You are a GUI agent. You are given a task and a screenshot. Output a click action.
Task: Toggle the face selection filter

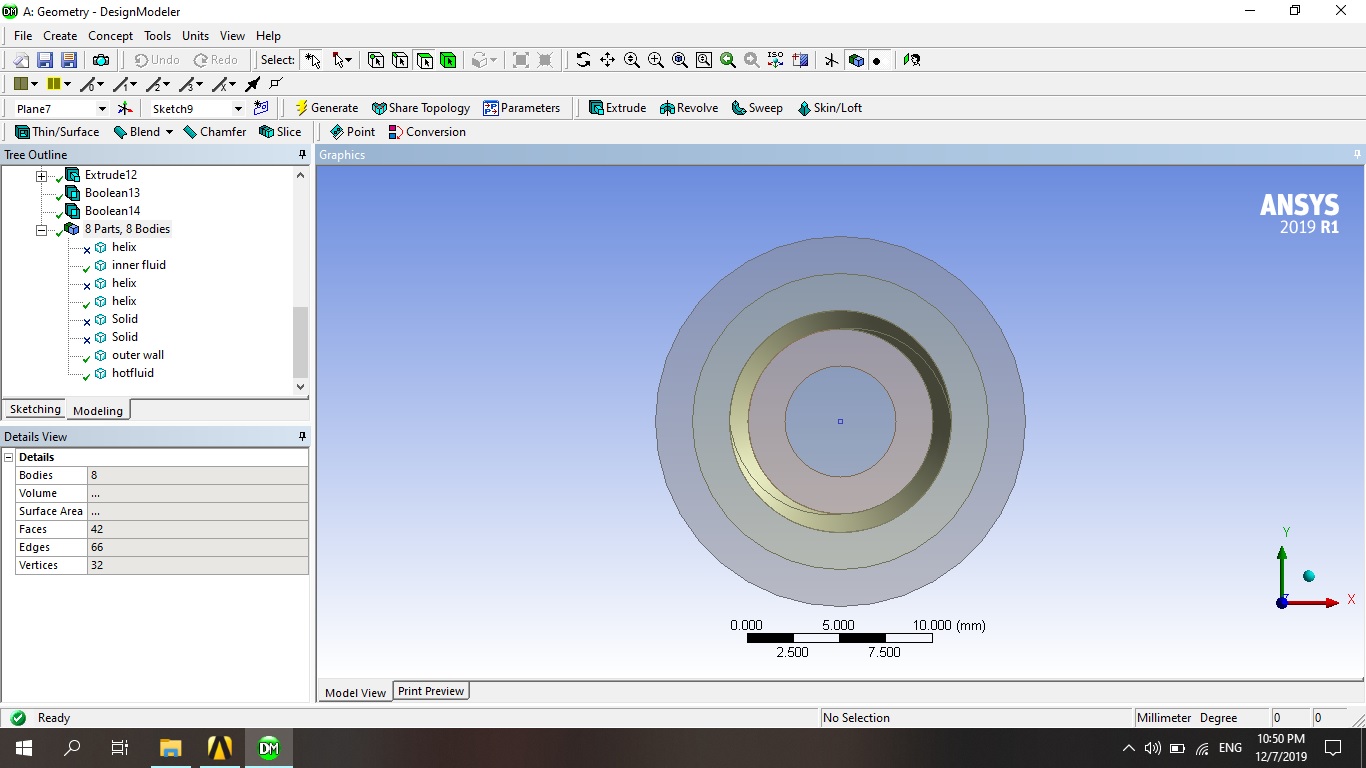pyautogui.click(x=424, y=60)
